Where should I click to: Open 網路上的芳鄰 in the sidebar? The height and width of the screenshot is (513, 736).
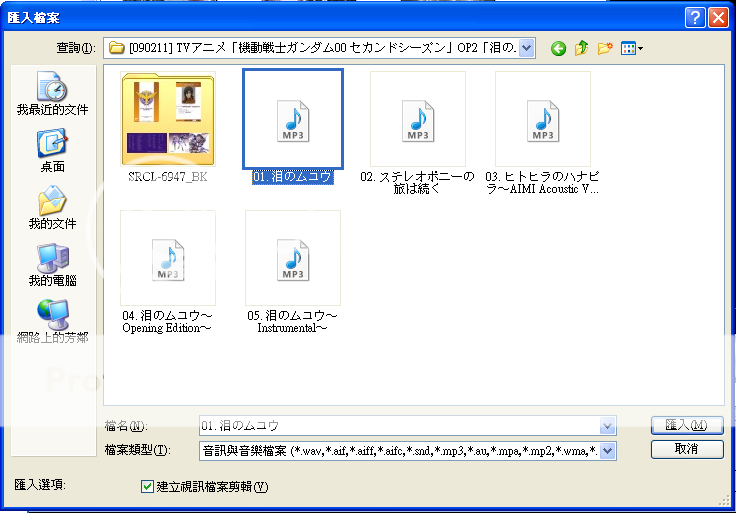click(53, 321)
